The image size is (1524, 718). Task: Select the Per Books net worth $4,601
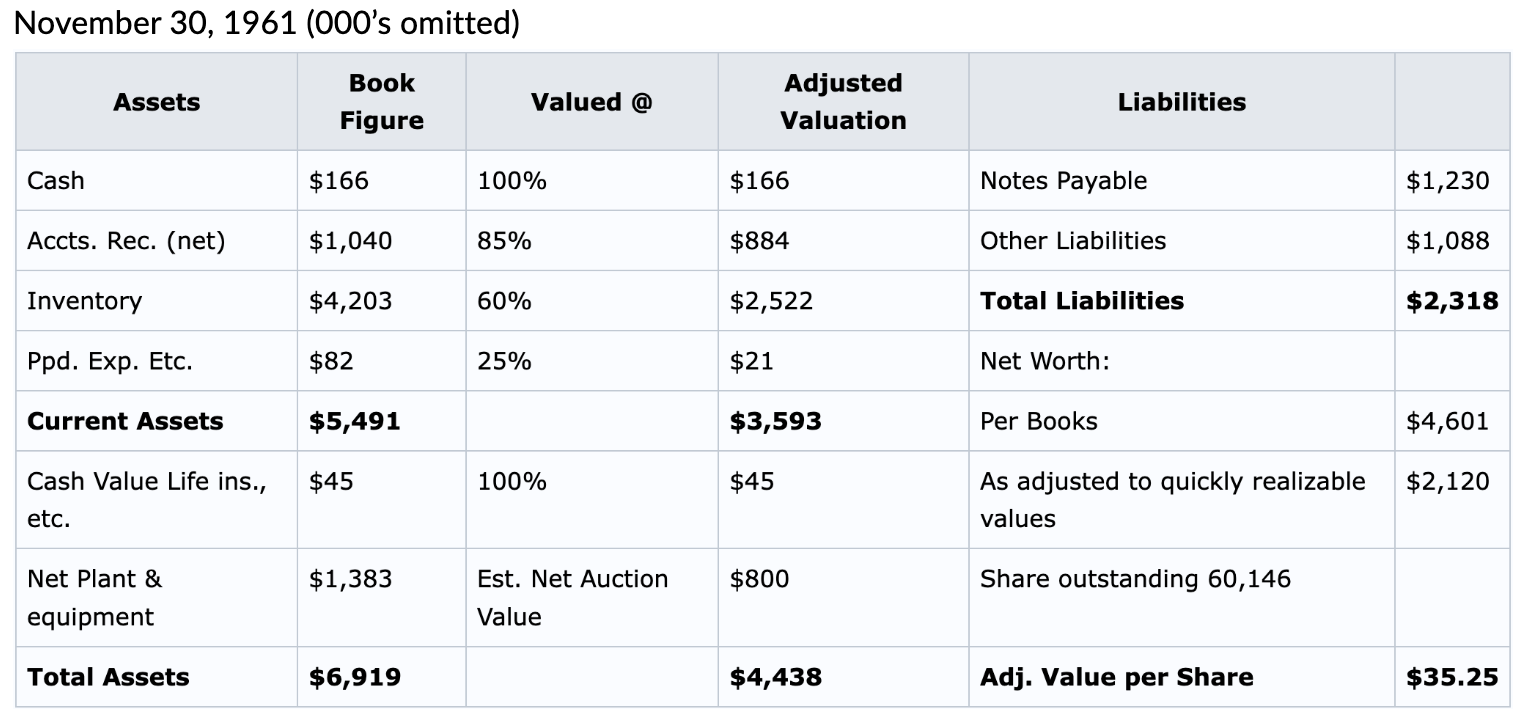click(x=1447, y=421)
